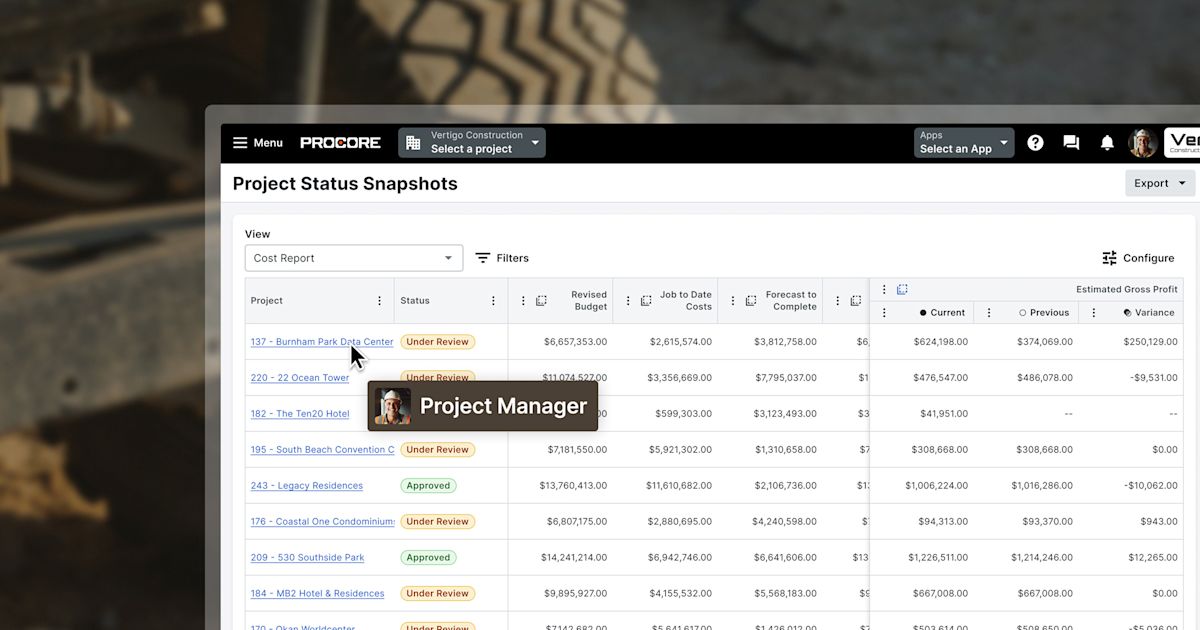Screen dimensions: 1200x630
Task: Select variance value $250,129.00
Action: click(x=1150, y=342)
